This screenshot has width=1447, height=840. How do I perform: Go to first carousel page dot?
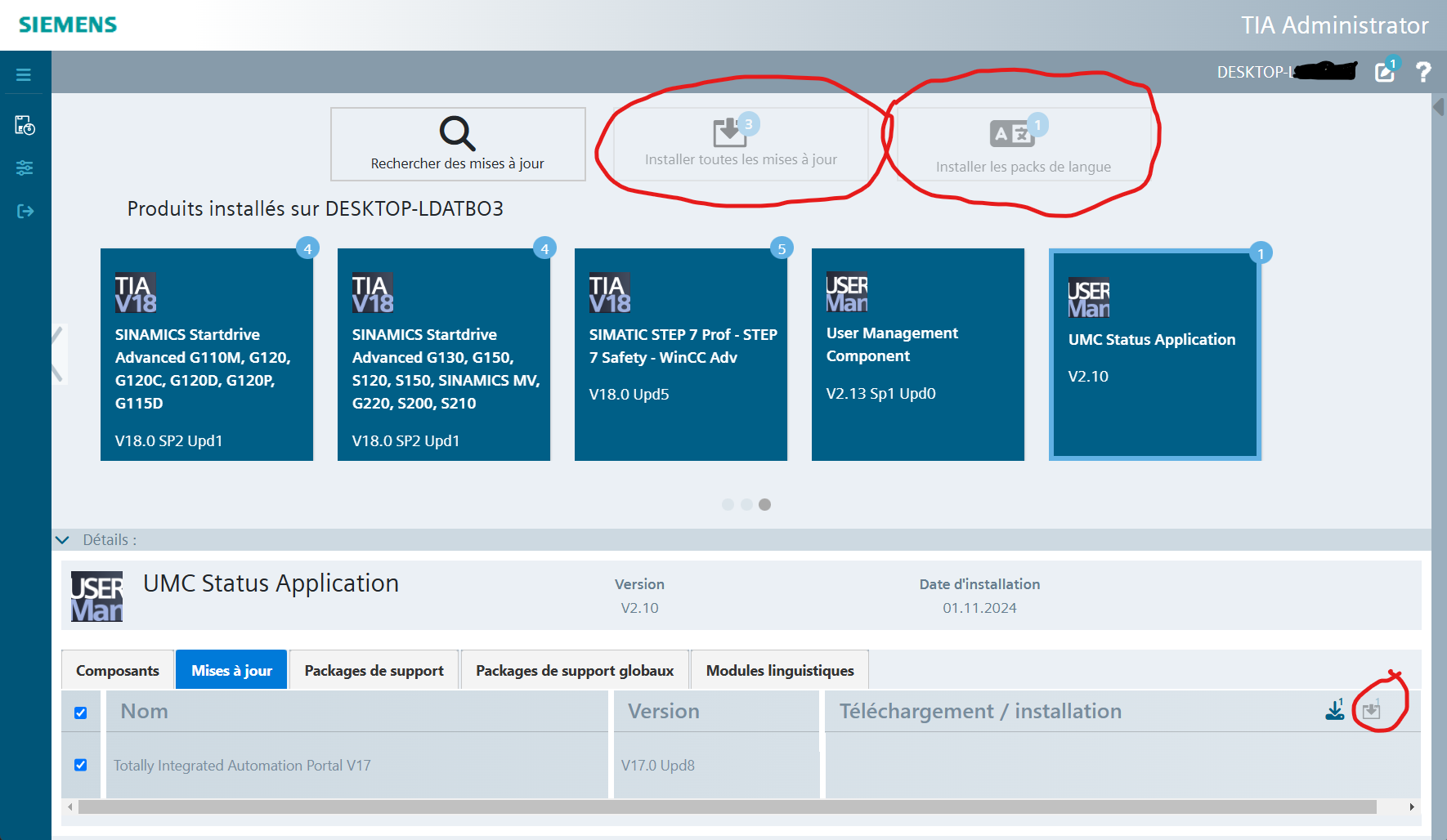728,504
